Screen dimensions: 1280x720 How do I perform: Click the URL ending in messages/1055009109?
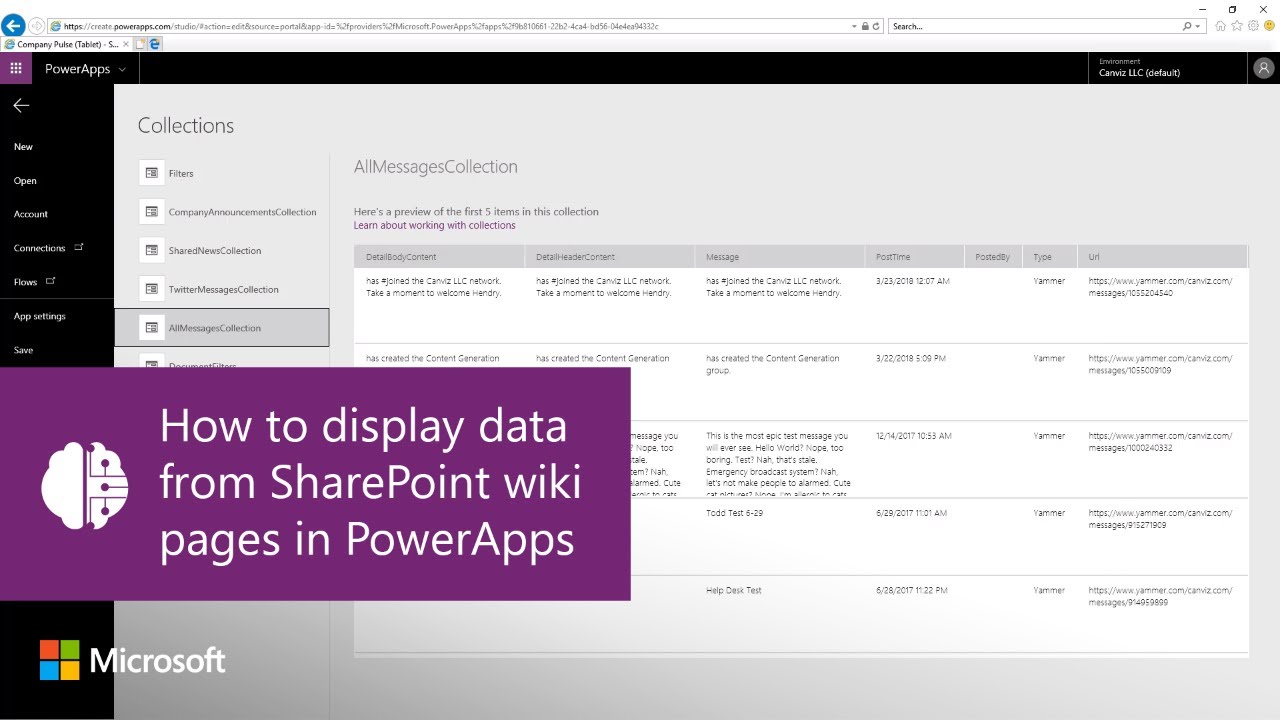click(1160, 364)
